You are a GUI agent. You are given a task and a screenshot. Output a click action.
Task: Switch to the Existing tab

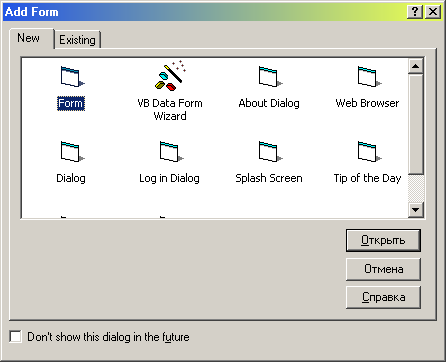pyautogui.click(x=77, y=40)
